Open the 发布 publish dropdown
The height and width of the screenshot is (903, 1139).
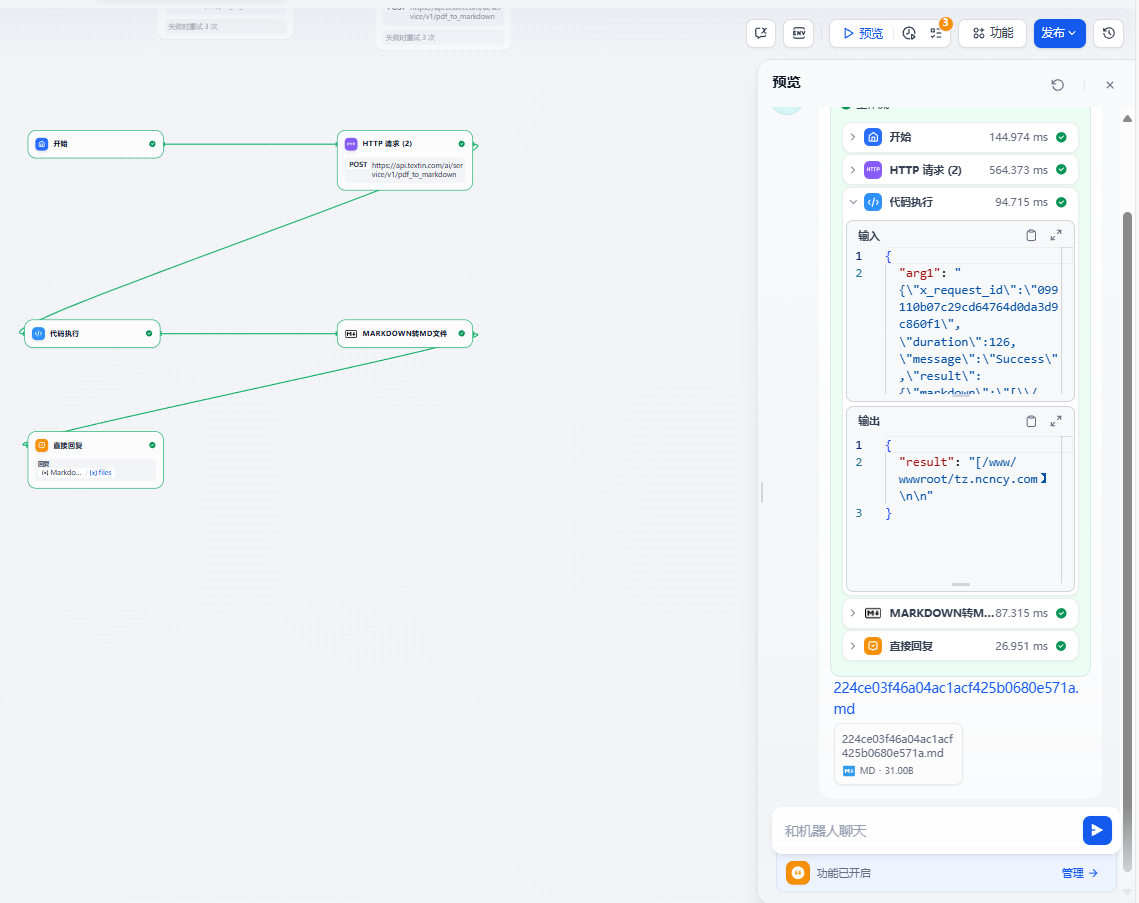[1059, 33]
